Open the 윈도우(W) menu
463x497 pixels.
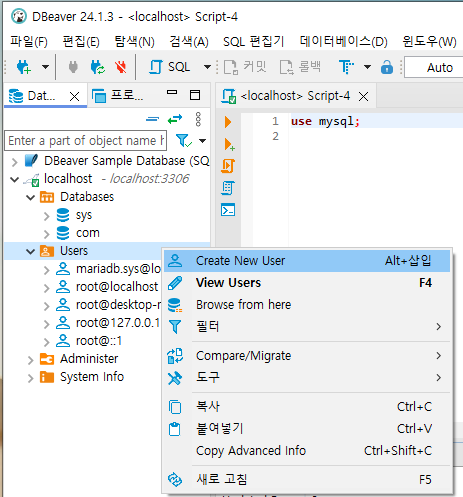click(x=429, y=42)
